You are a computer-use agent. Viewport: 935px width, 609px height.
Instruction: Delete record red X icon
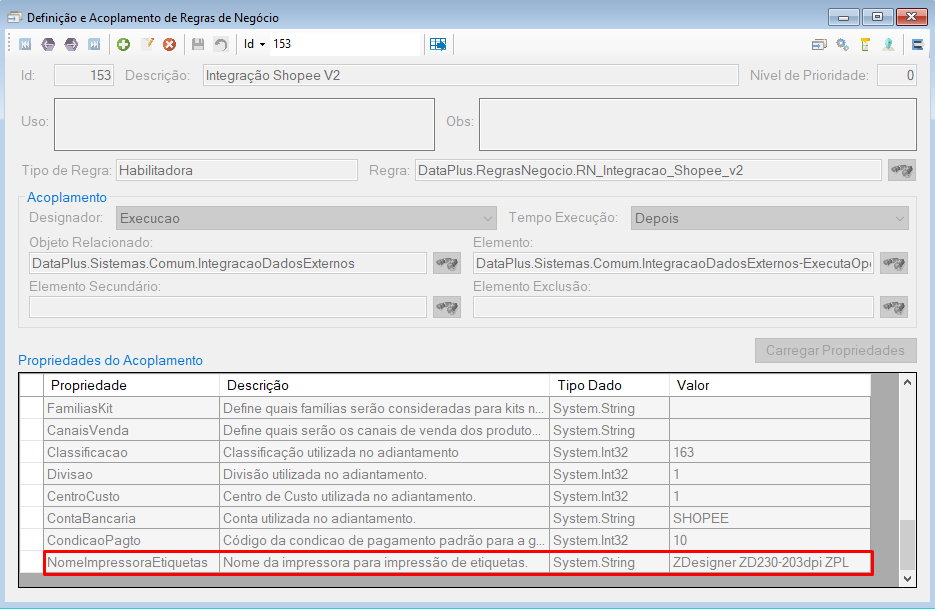point(169,44)
